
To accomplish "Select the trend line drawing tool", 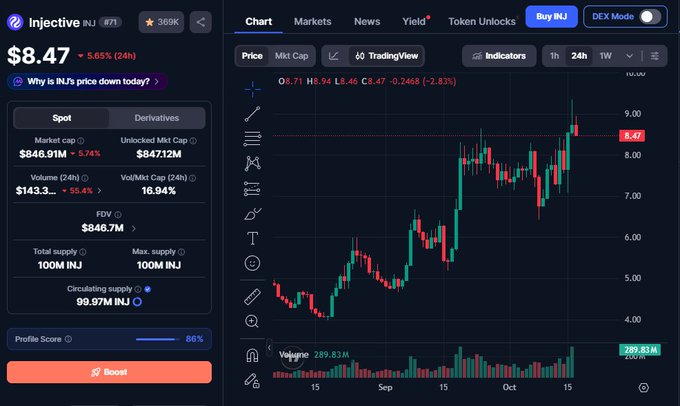I will tap(252, 114).
